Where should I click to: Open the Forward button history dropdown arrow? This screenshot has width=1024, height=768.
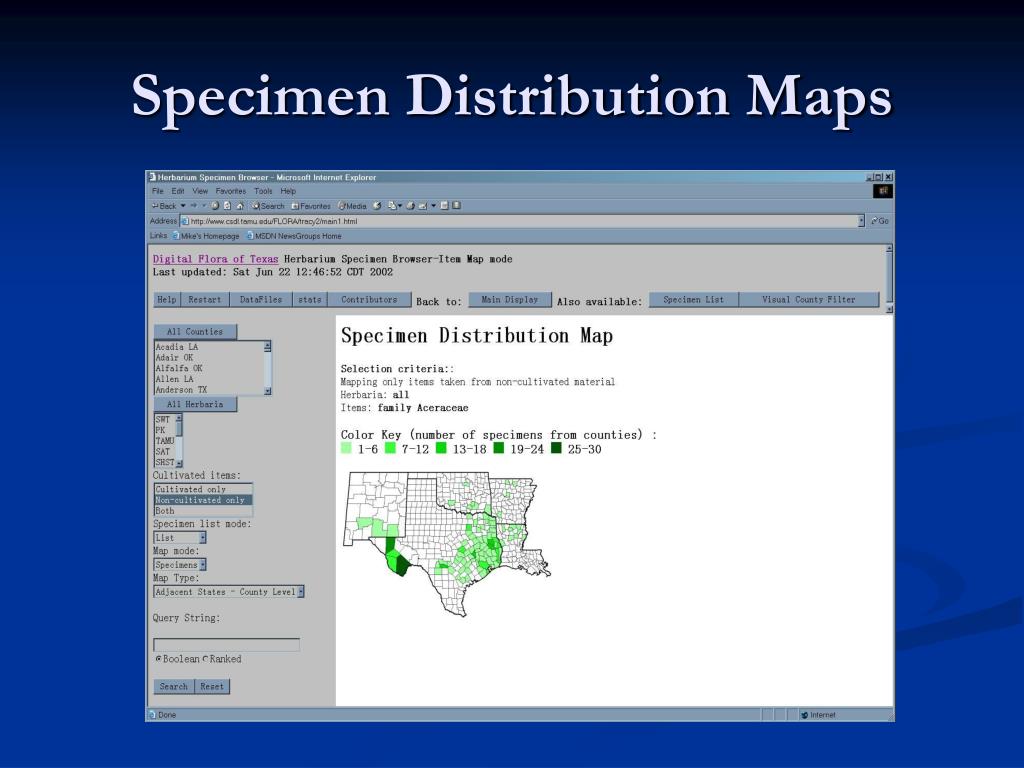pos(204,206)
